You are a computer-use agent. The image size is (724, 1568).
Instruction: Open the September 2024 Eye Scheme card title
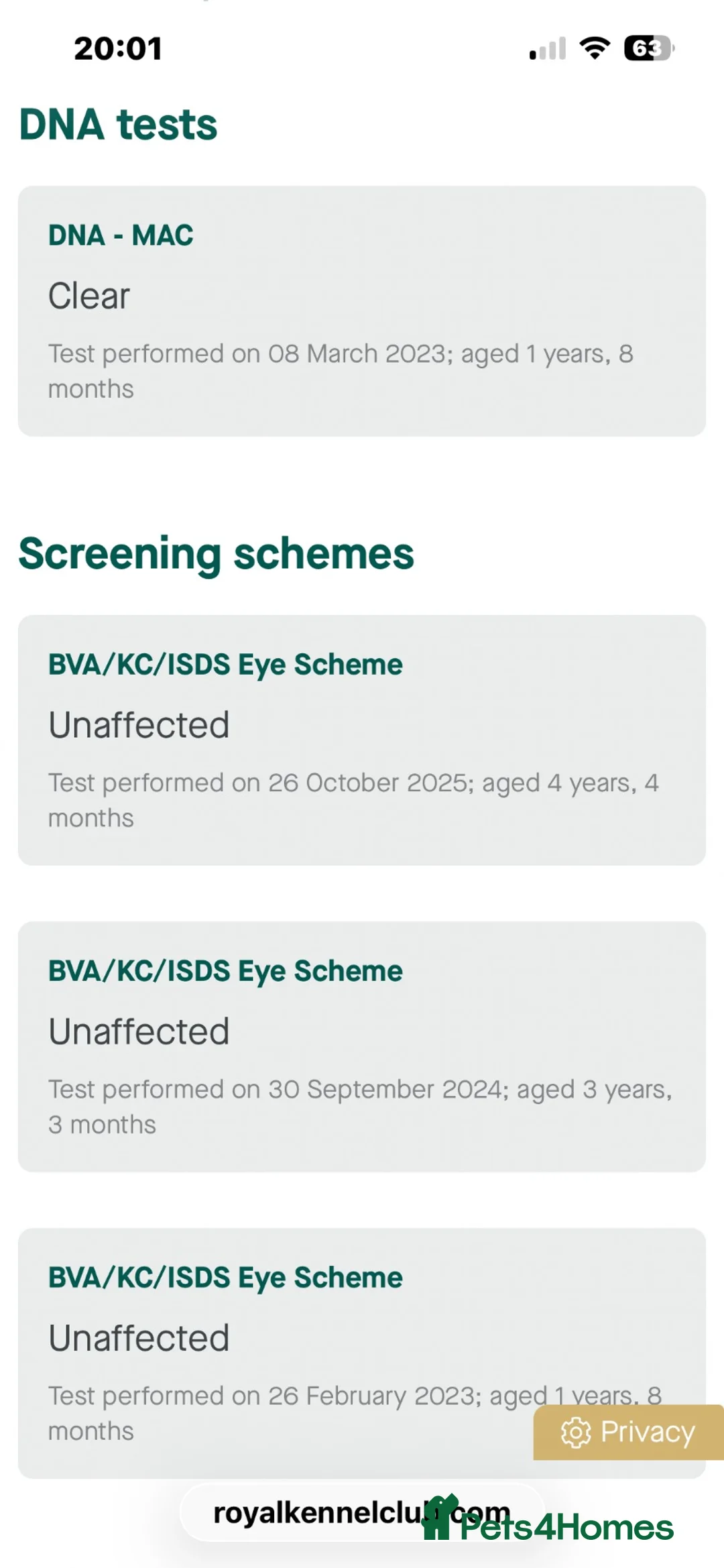pyautogui.click(x=225, y=972)
